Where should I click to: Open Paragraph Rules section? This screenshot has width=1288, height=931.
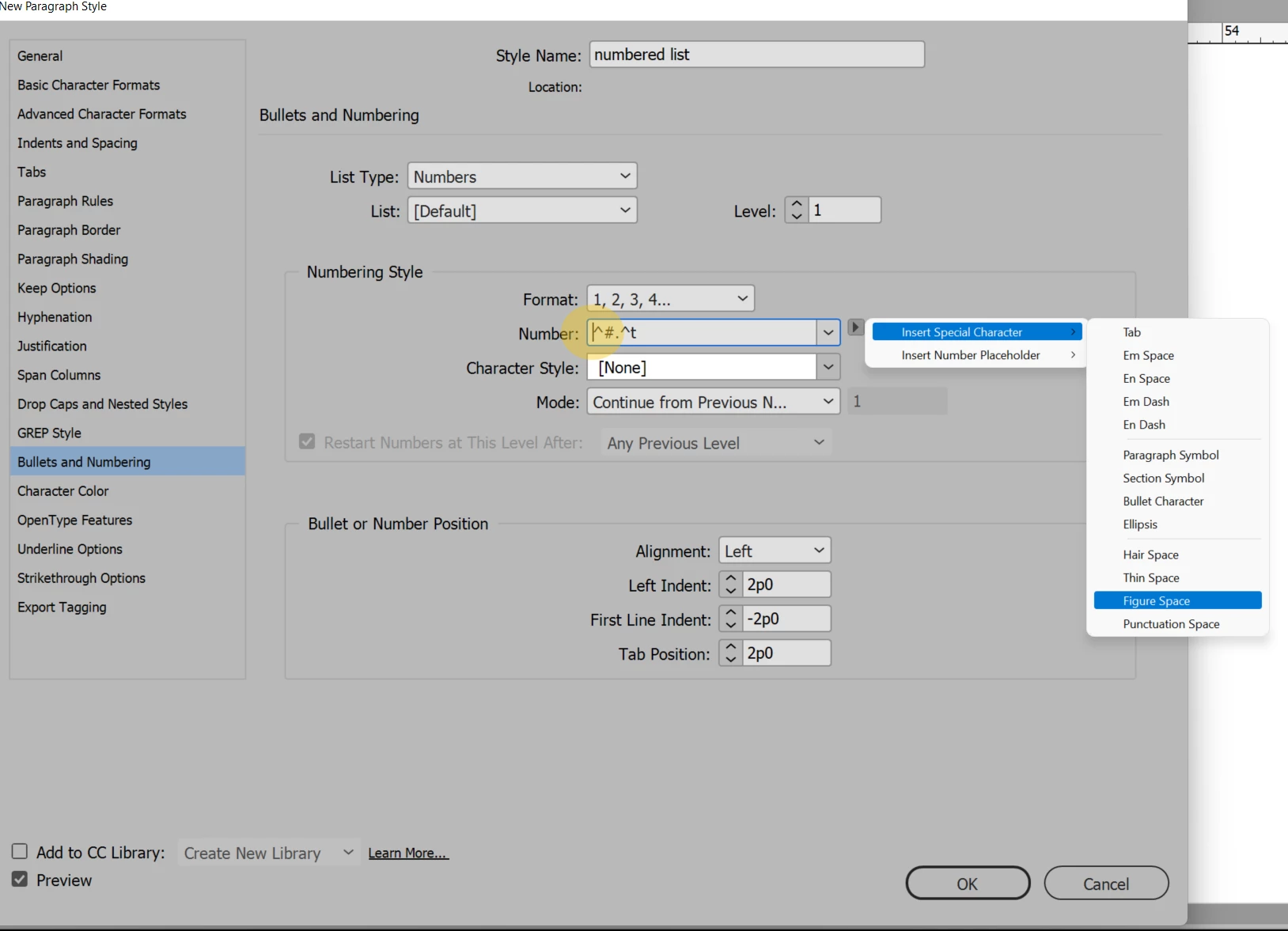pyautogui.click(x=127, y=201)
